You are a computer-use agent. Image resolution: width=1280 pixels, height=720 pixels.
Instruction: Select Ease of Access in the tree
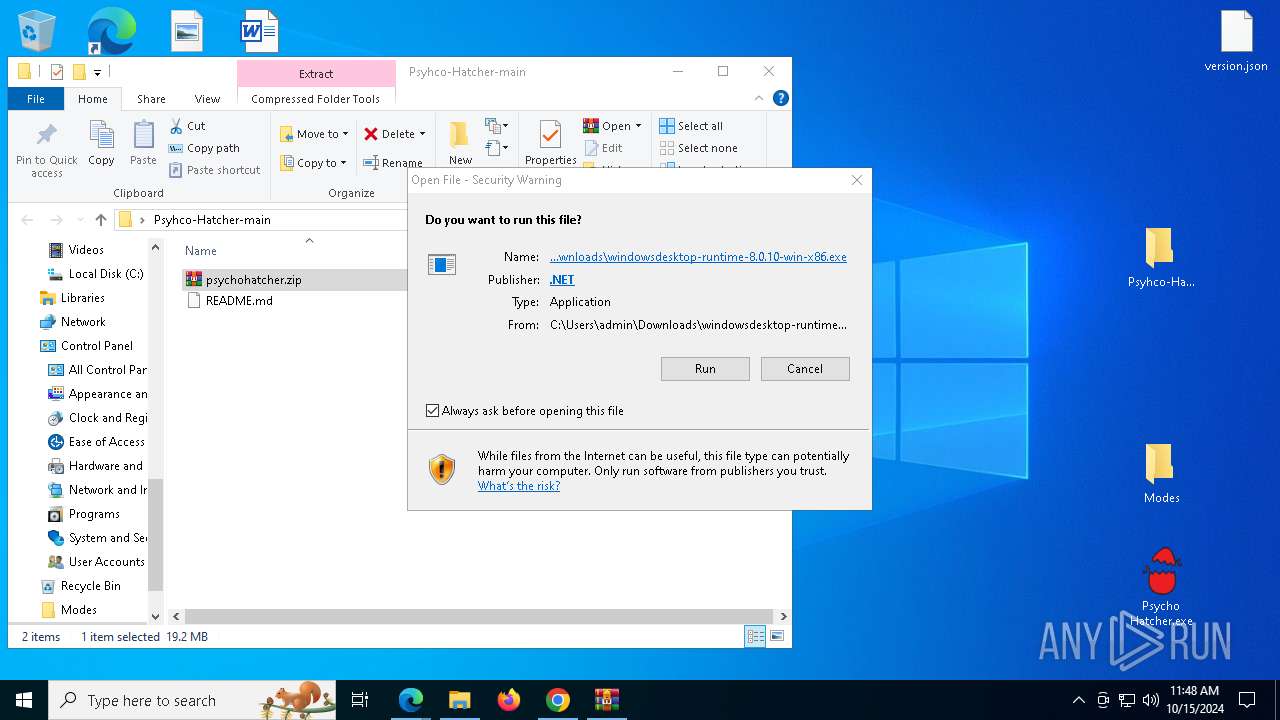click(x=106, y=442)
